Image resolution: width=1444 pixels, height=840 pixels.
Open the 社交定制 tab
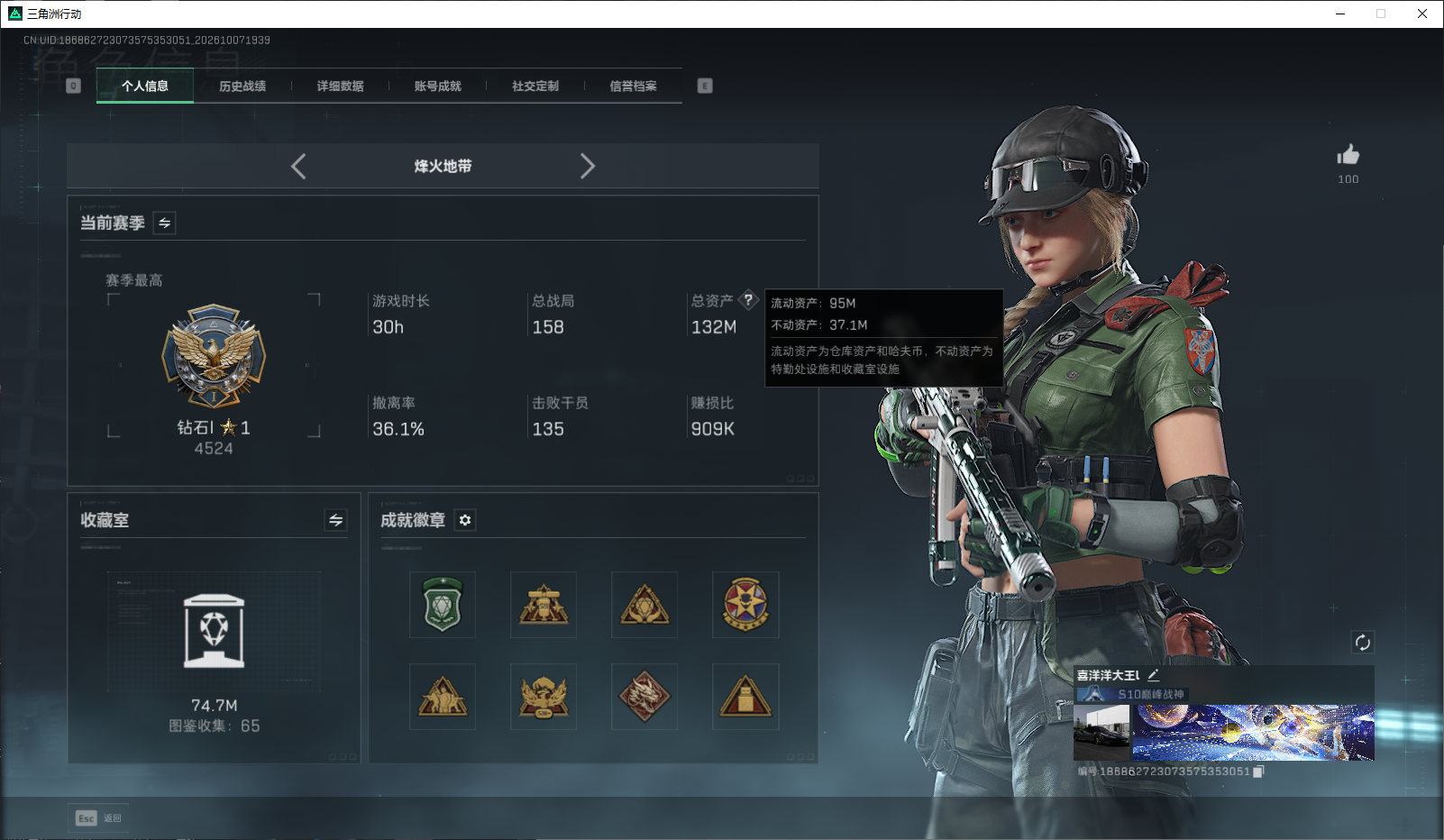[535, 87]
